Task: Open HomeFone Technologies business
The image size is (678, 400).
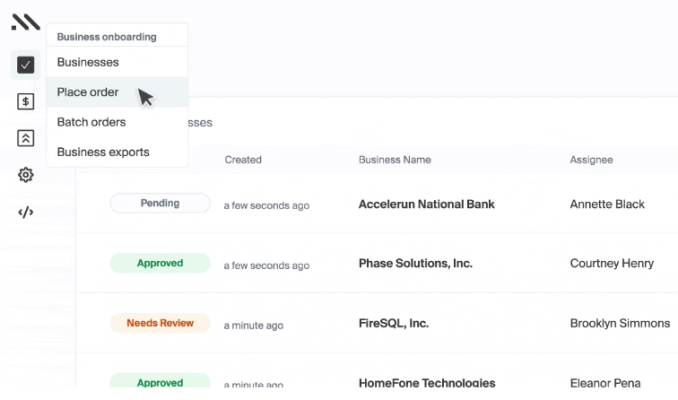Action: 427,383
